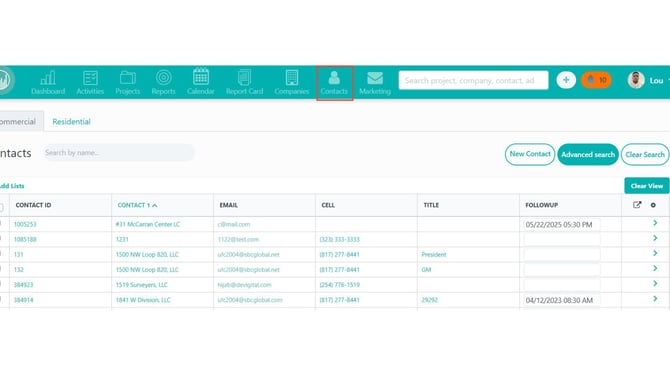The height and width of the screenshot is (376, 670).
Task: Click the President title cell
Action: [434, 255]
